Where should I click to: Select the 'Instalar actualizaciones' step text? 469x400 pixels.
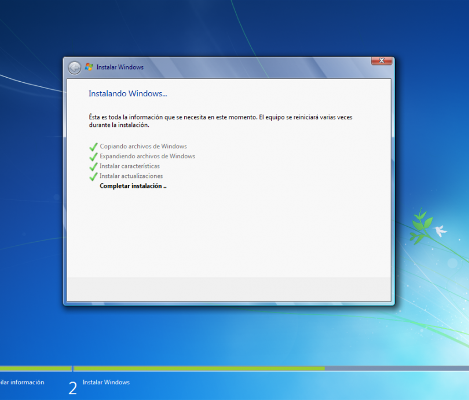(x=131, y=176)
